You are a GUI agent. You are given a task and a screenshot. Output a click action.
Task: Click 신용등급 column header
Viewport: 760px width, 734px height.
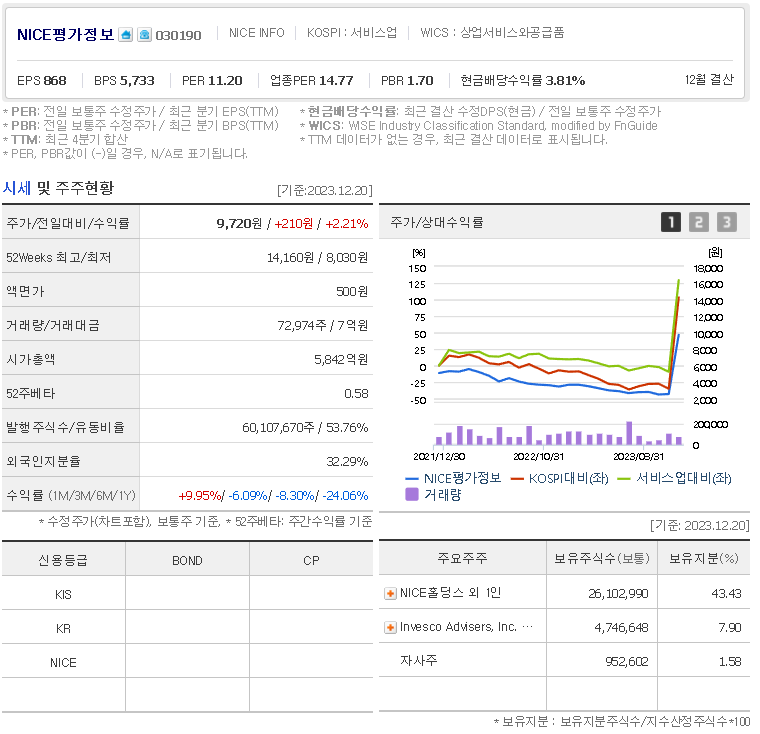pos(63,560)
